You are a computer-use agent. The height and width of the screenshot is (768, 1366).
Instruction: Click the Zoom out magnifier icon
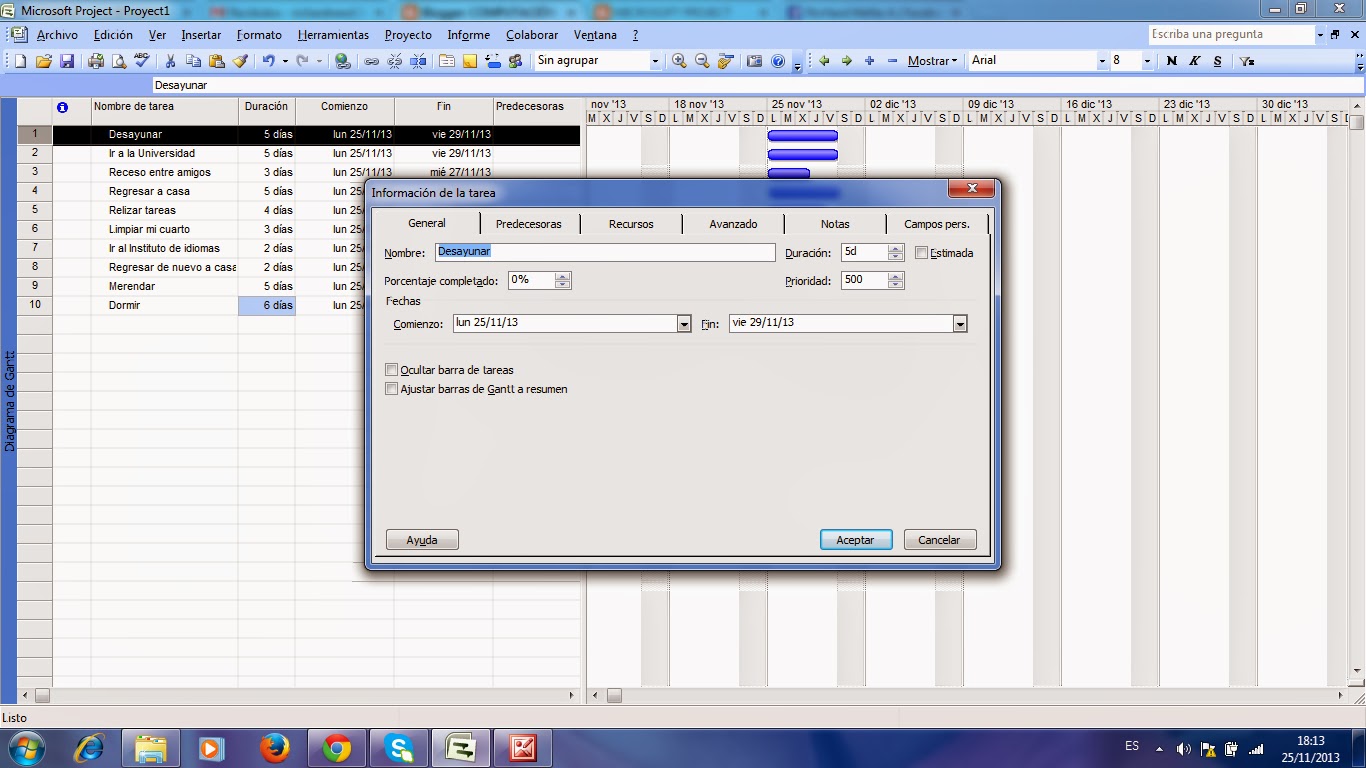click(x=701, y=61)
